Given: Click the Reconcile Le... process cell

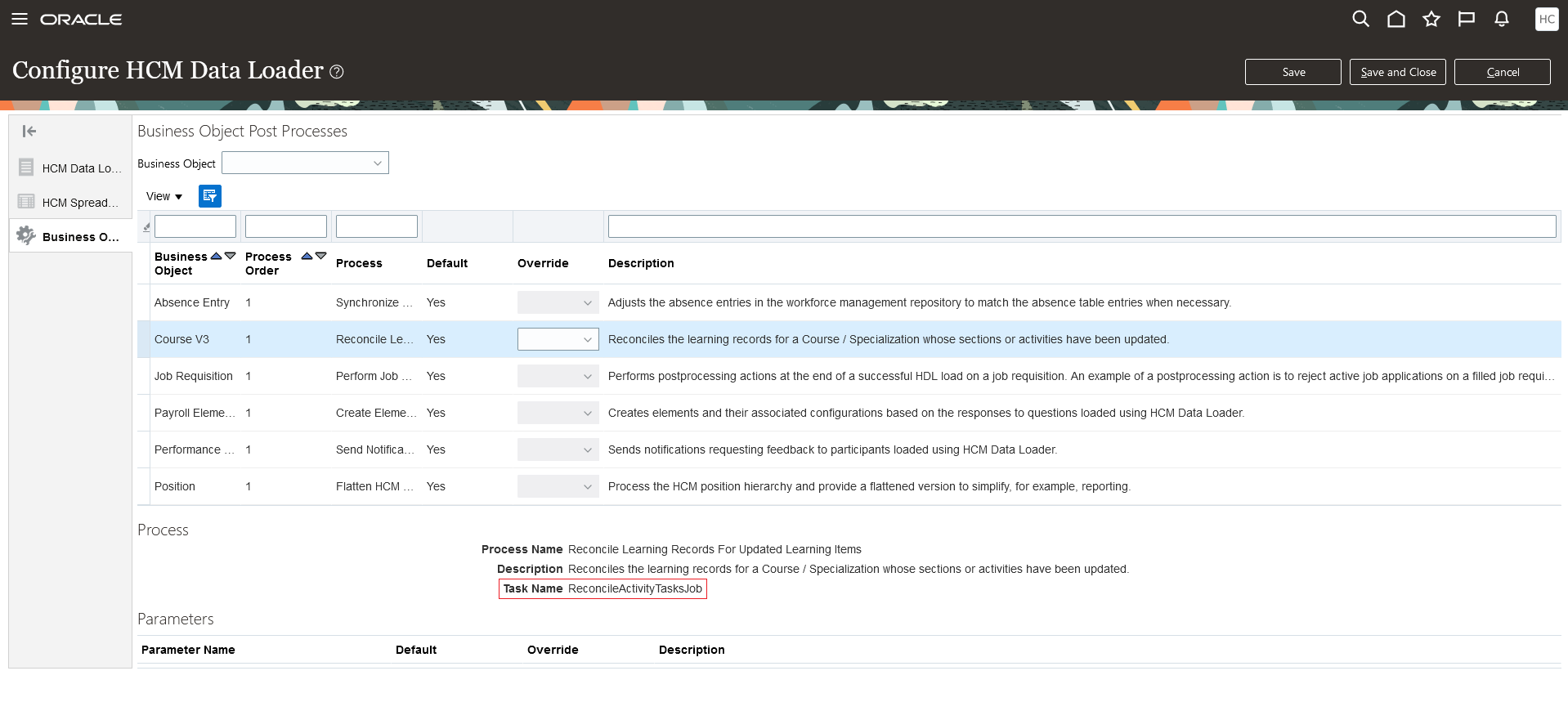Looking at the screenshot, I should click(x=374, y=339).
